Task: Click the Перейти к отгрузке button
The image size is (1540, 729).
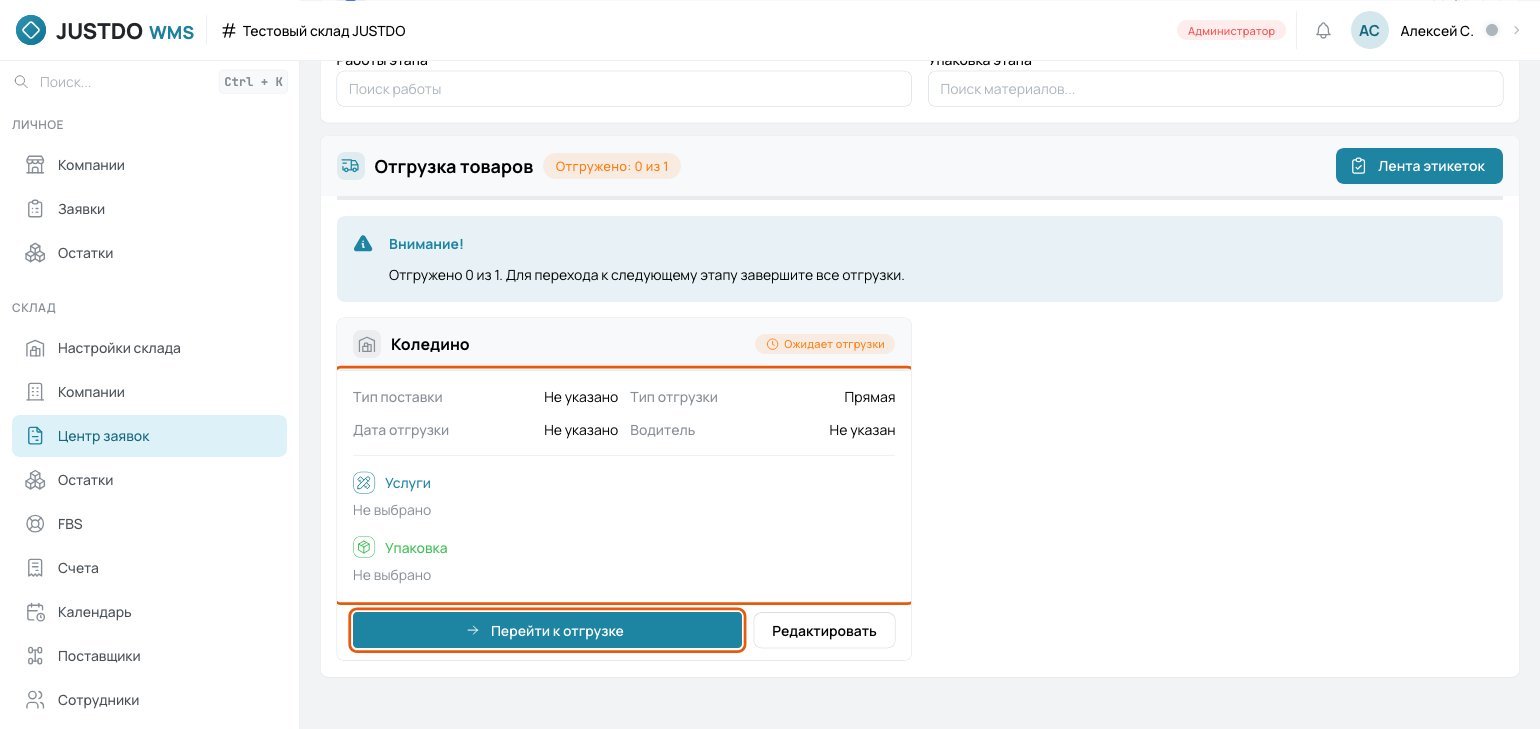Action: point(547,631)
